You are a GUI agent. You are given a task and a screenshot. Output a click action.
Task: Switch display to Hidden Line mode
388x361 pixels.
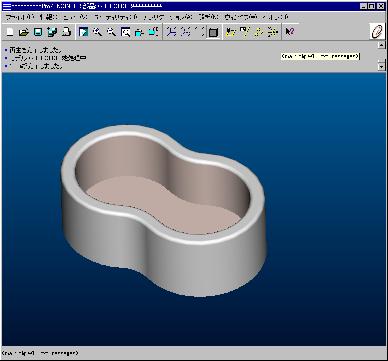coord(185,32)
